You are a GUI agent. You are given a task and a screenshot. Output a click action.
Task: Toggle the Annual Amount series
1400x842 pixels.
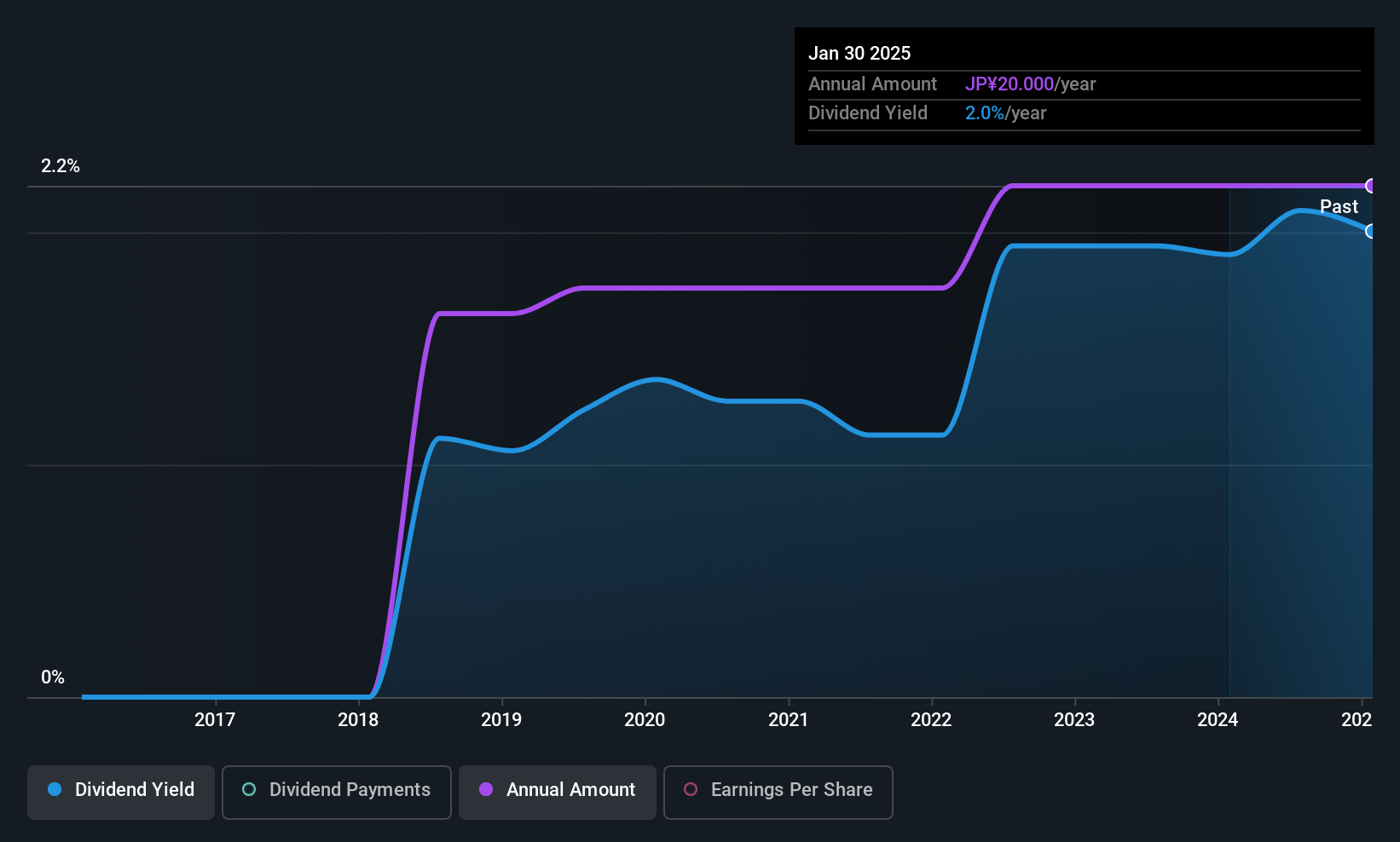tap(558, 793)
